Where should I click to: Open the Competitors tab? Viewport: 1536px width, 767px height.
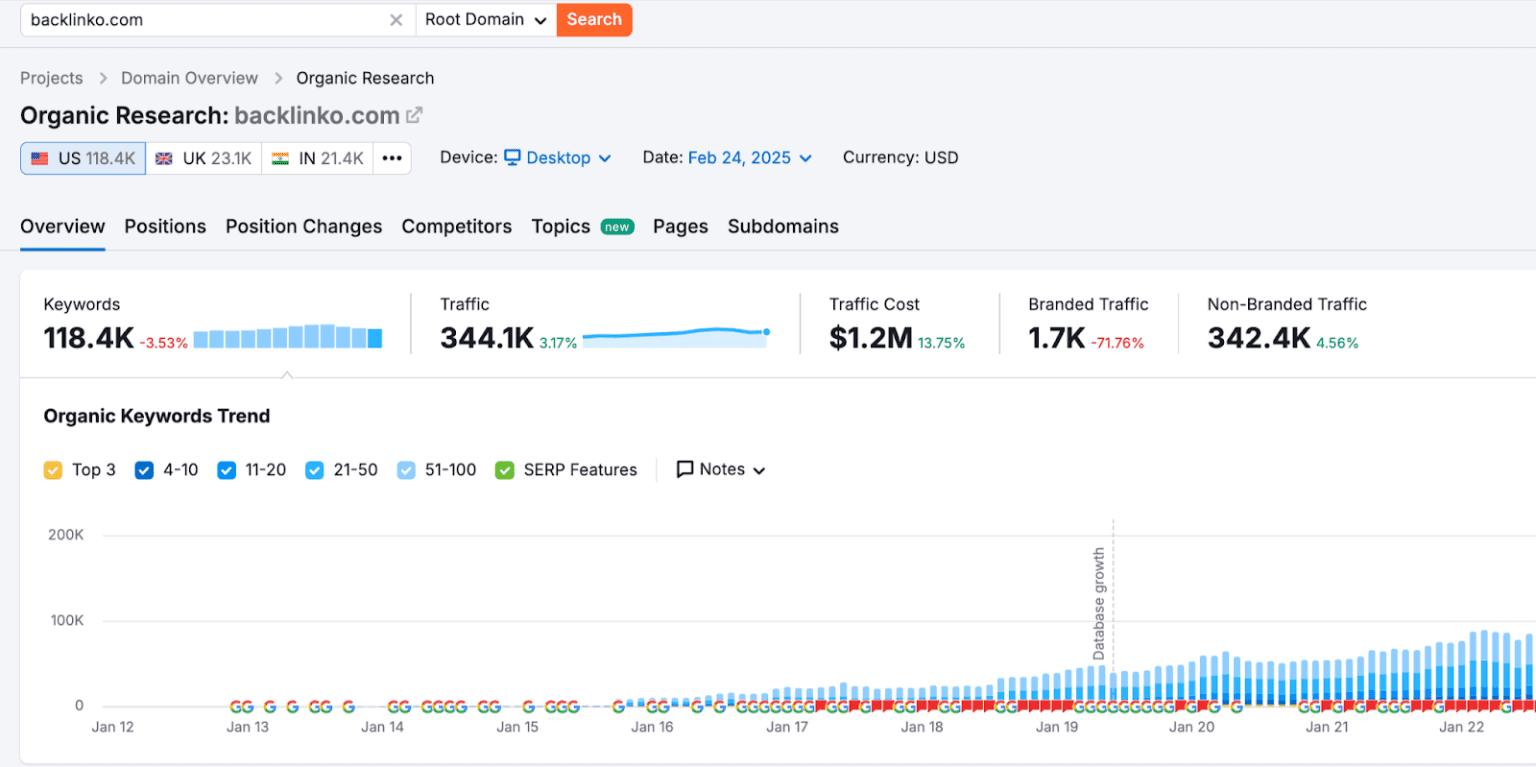pos(457,226)
